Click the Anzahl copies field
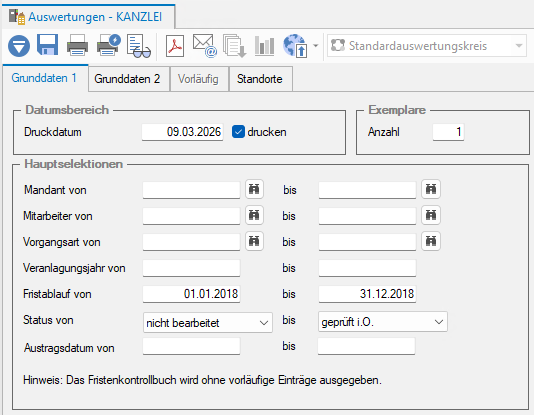Image resolution: width=534 pixels, height=415 pixels. pos(448,132)
